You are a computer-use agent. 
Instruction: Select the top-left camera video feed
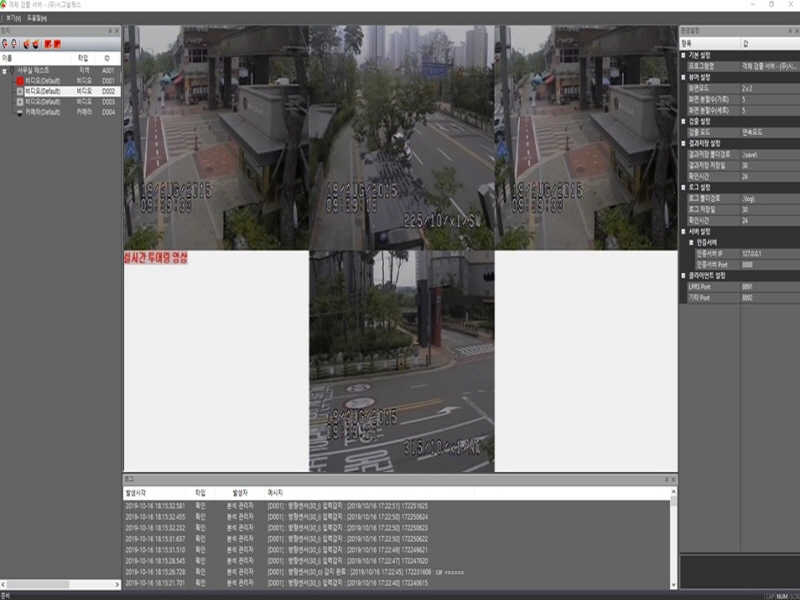(x=216, y=138)
